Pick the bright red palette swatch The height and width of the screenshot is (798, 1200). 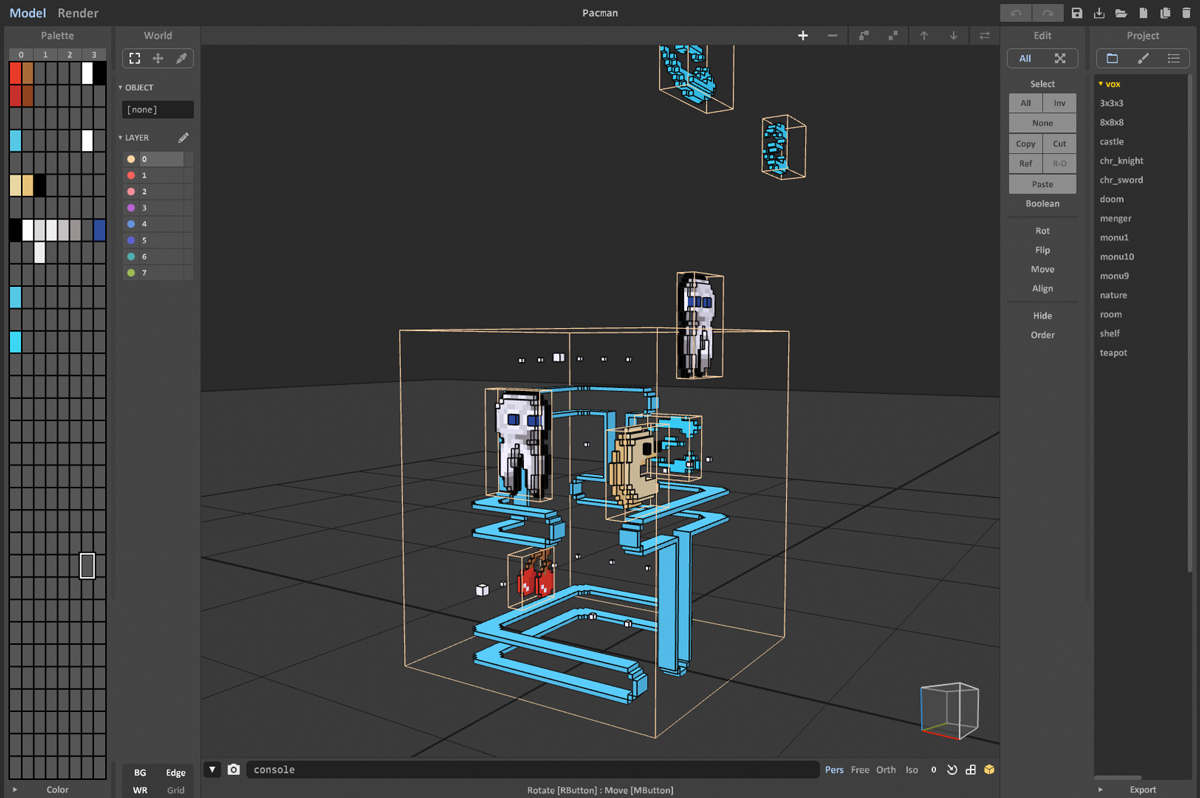coord(15,73)
